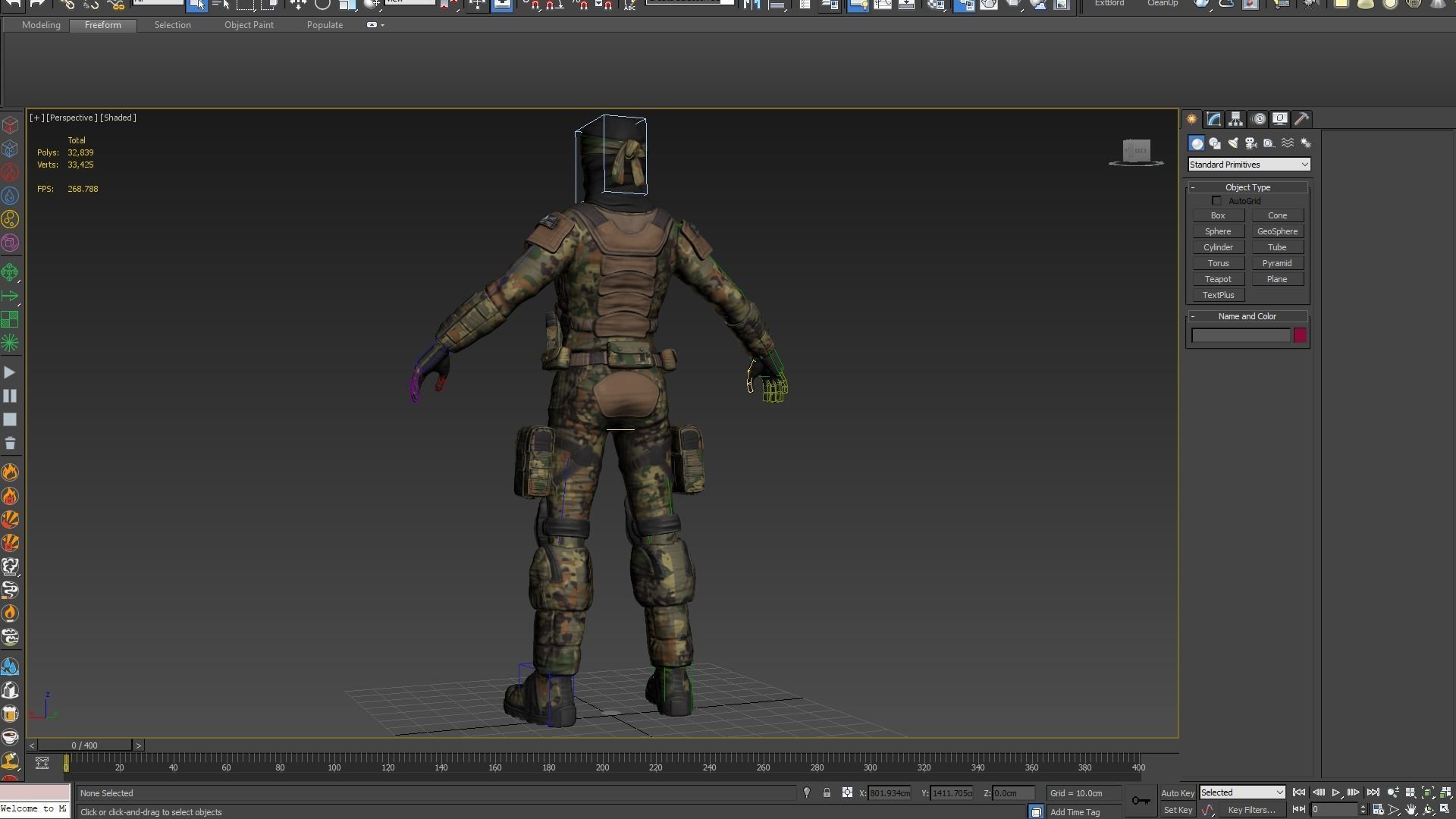
Task: Click the Space Warps wavy icon
Action: coord(1288,143)
